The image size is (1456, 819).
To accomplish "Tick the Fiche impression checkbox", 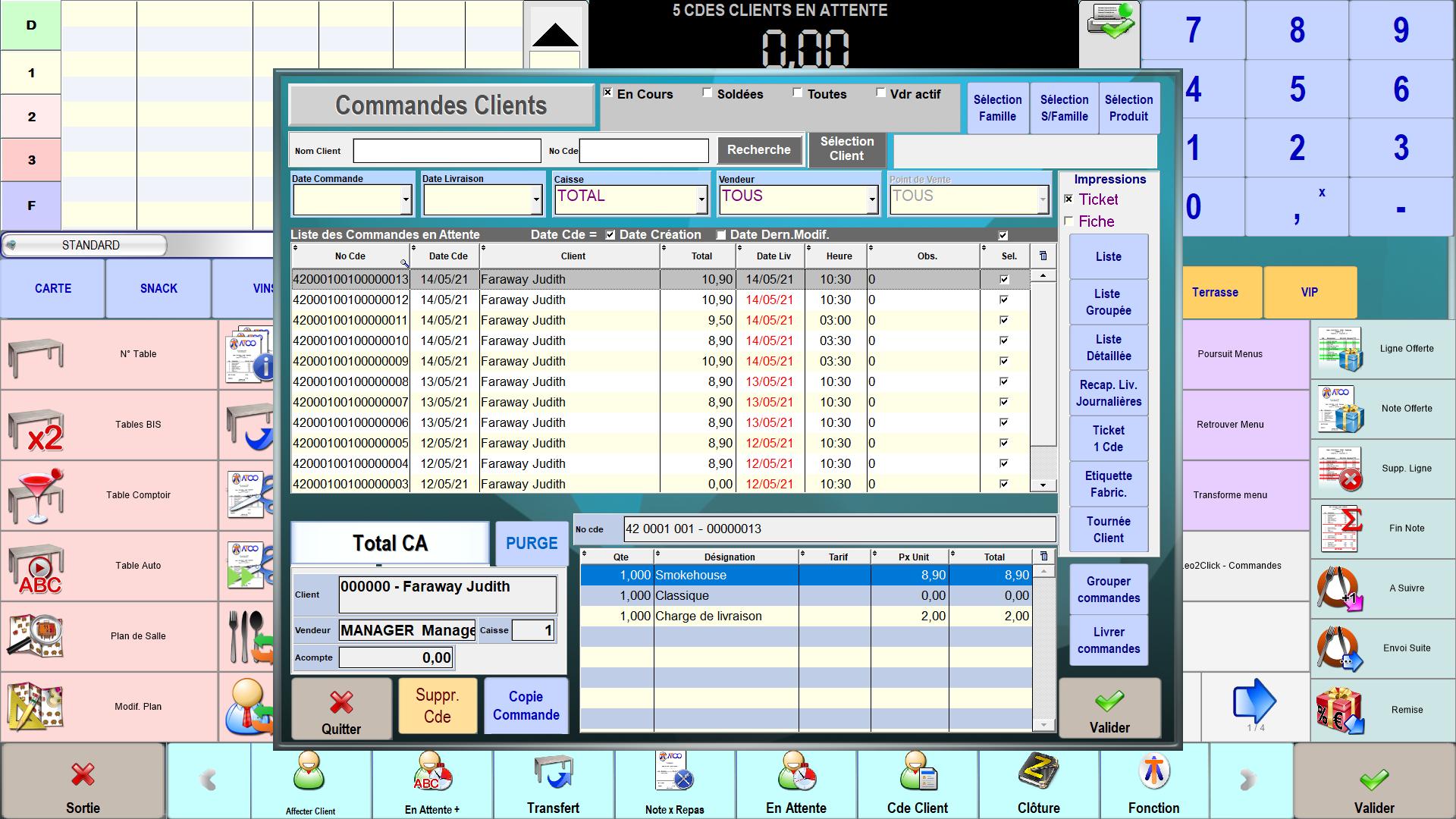I will pyautogui.click(x=1068, y=221).
